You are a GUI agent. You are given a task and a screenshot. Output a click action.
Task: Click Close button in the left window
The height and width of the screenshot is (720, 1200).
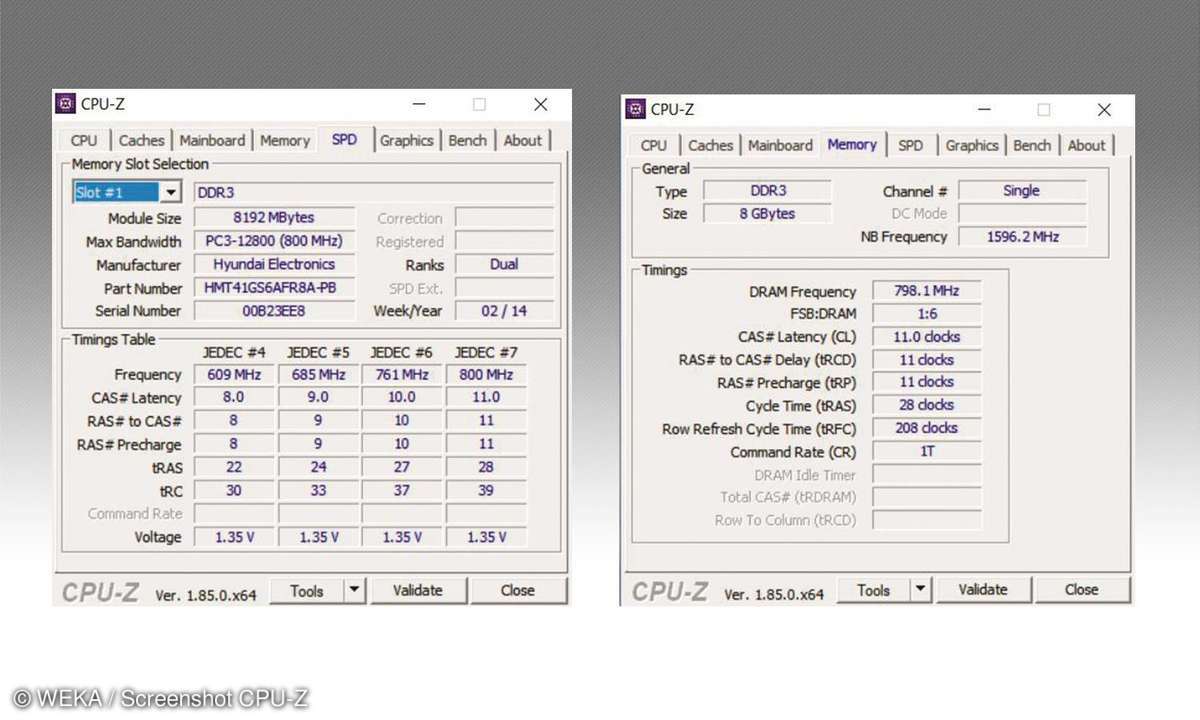[x=518, y=591]
